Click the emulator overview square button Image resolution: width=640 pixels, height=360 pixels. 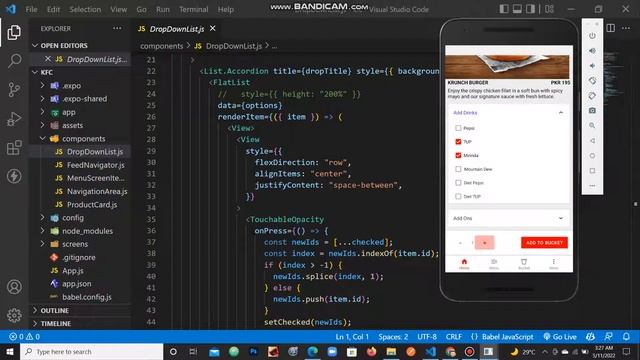click(x=592, y=171)
